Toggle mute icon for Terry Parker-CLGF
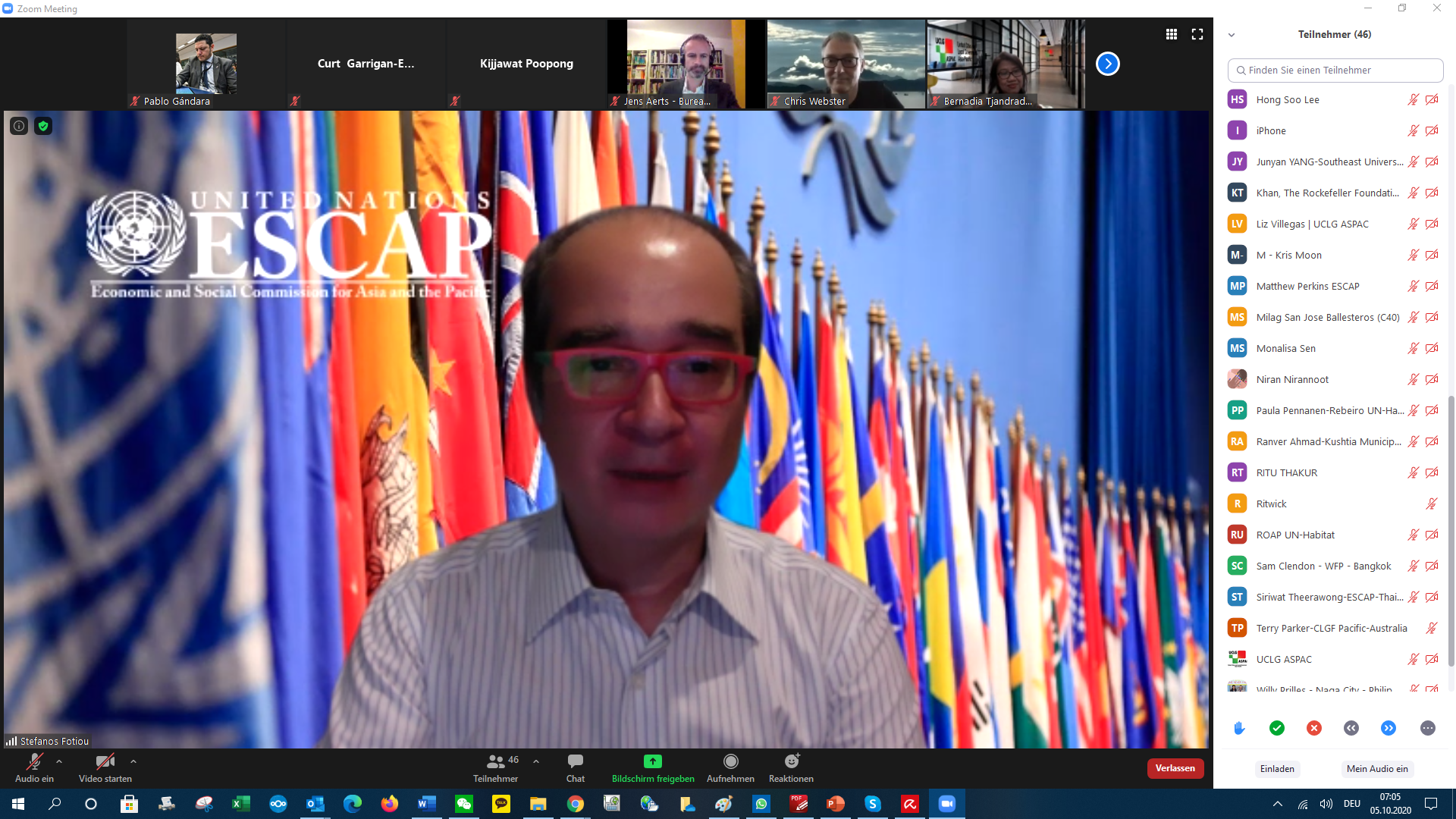 click(1432, 628)
